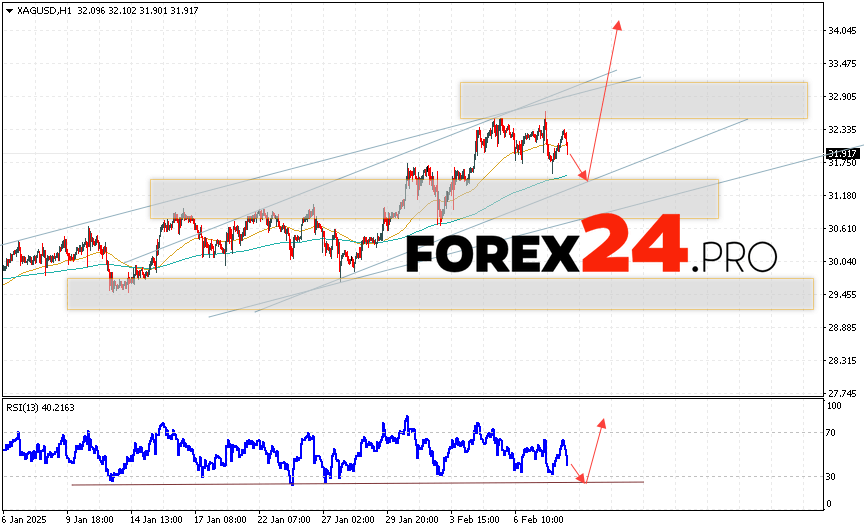Click the XAGUSD,H1 chart title

(x=45, y=10)
